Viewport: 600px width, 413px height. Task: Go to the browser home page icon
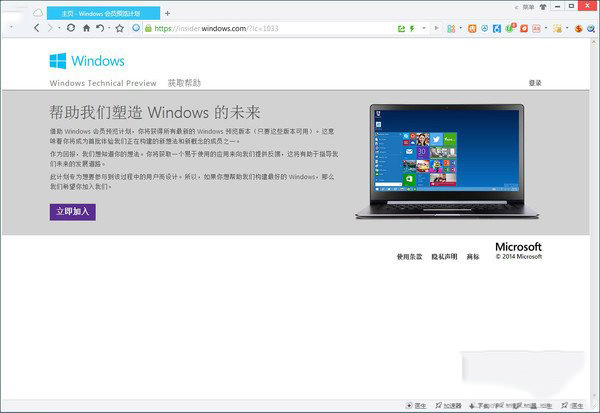point(86,28)
